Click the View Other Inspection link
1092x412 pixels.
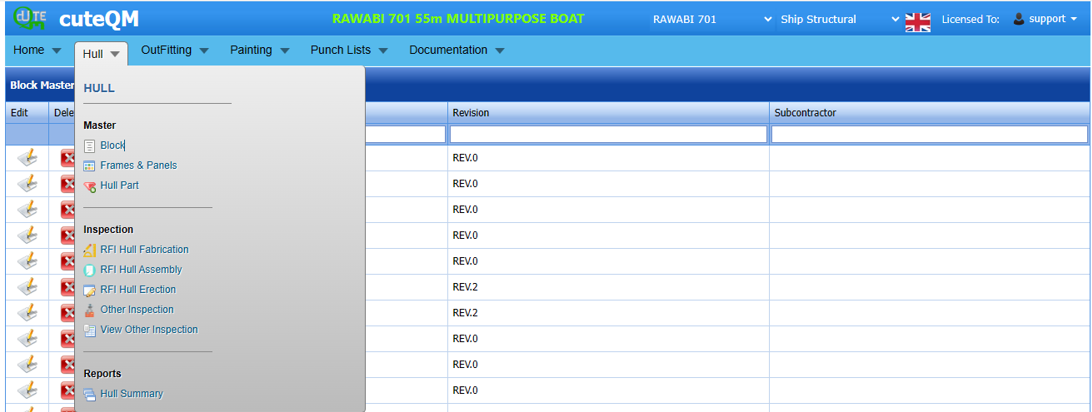tap(149, 330)
